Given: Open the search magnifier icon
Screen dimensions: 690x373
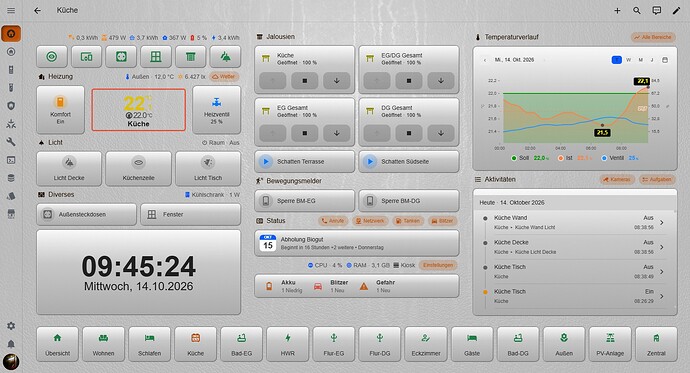Looking at the screenshot, I should [x=637, y=11].
